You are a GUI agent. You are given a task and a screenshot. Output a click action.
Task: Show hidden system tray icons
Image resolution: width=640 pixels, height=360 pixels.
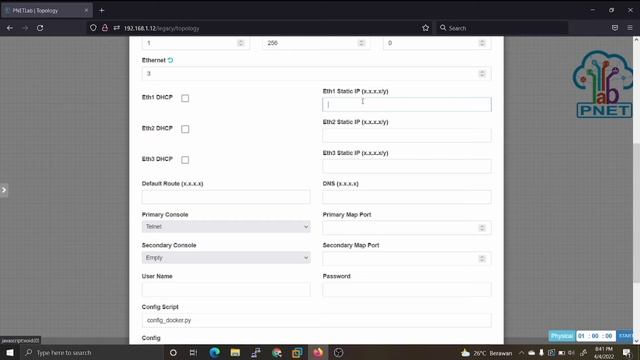pos(521,353)
